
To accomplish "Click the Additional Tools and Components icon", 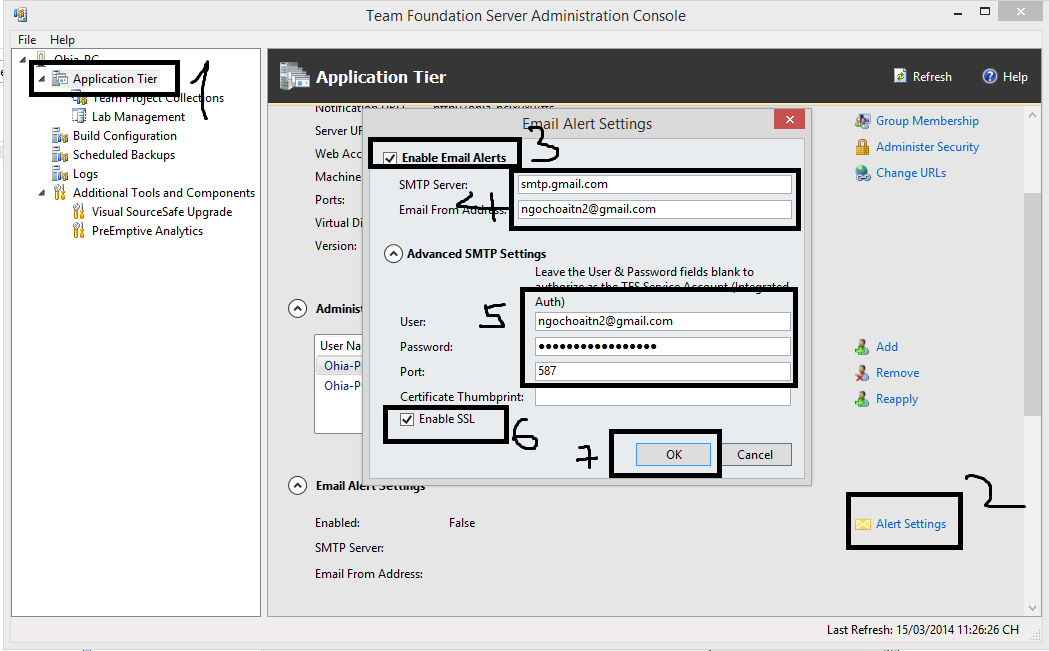I will tap(60, 193).
